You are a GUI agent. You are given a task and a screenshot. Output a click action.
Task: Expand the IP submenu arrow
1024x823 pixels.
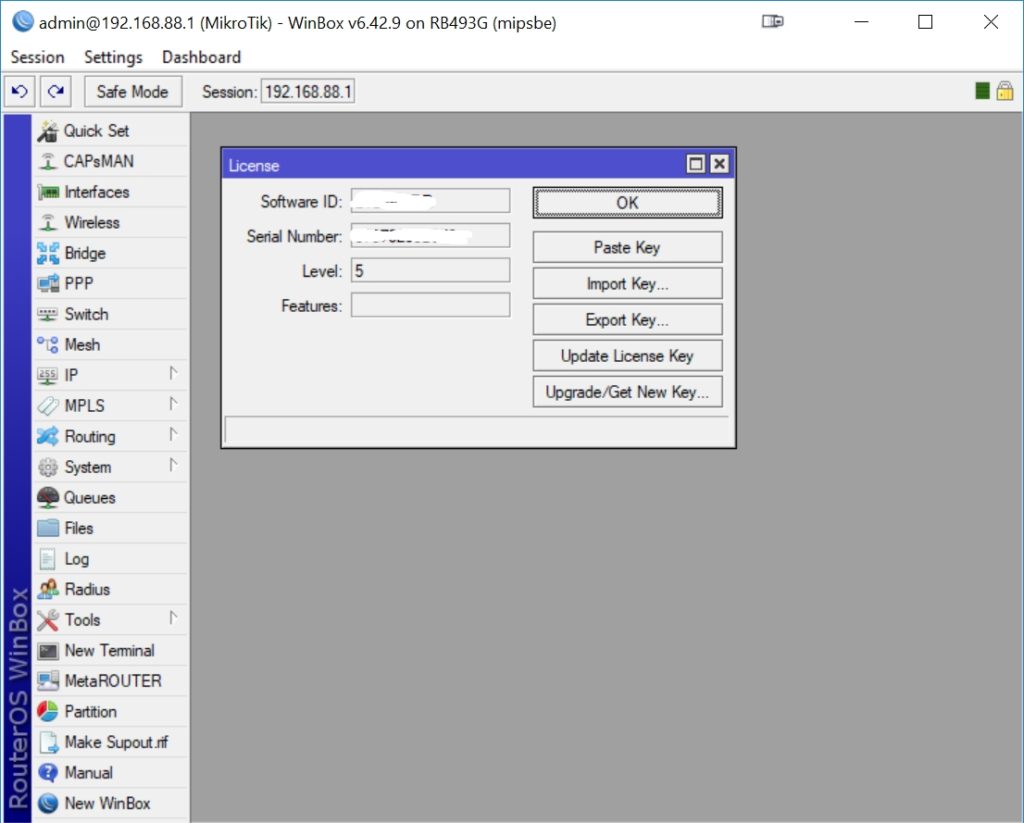(x=173, y=373)
